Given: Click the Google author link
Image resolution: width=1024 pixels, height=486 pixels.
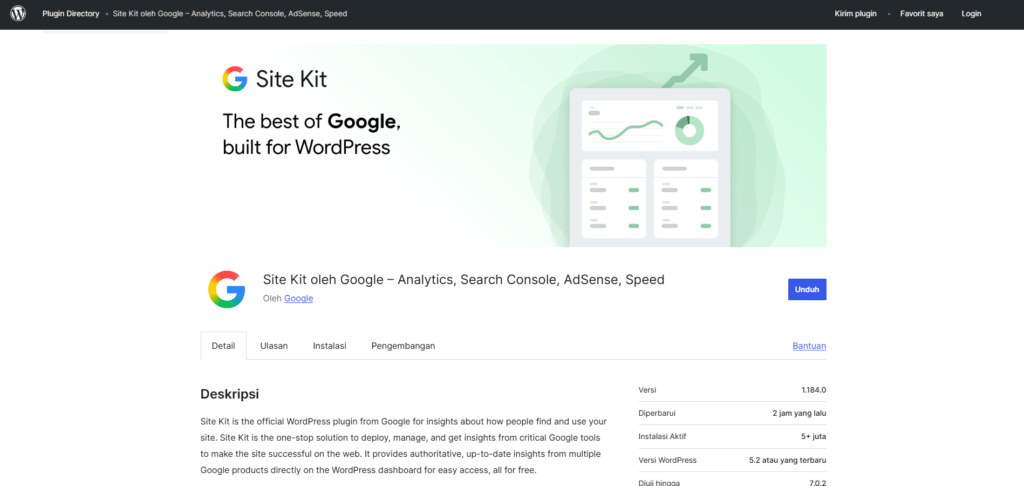Looking at the screenshot, I should coord(298,299).
